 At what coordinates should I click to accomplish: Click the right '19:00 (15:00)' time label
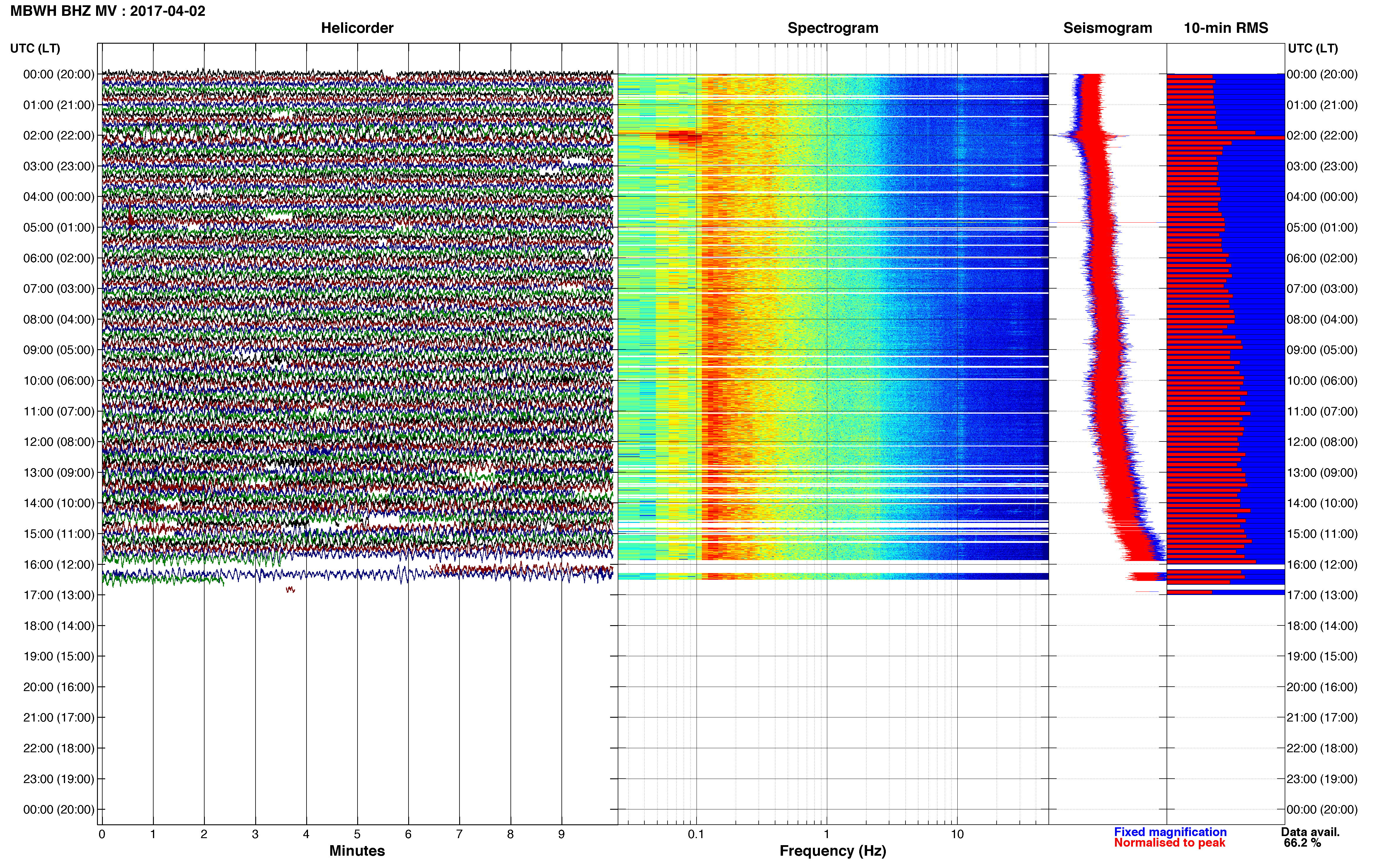tap(1322, 656)
